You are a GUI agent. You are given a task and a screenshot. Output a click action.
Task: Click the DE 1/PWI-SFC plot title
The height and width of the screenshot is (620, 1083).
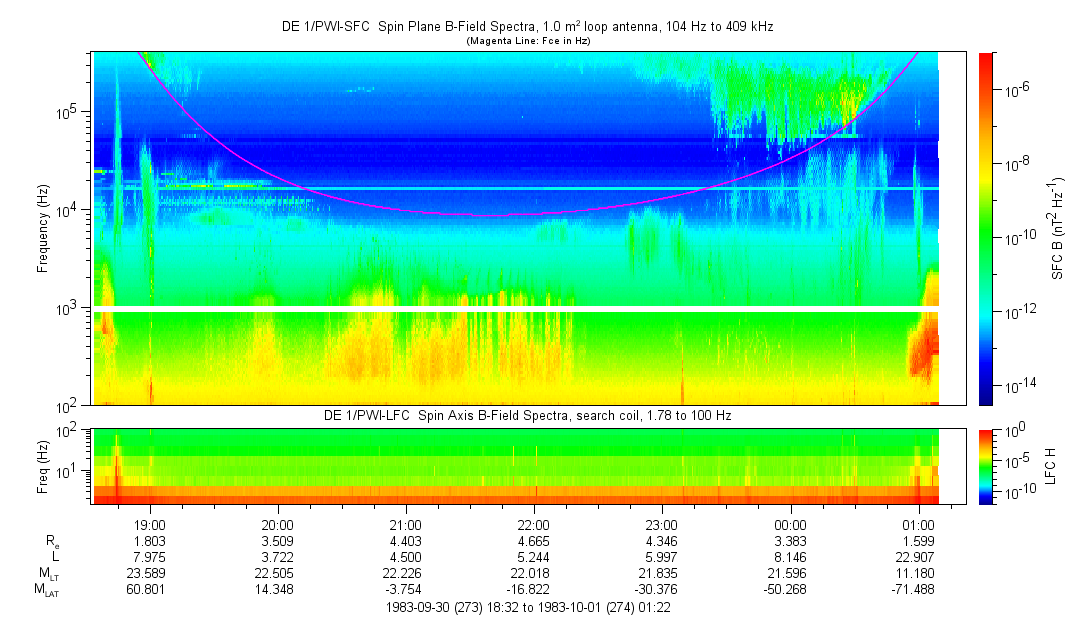[x=527, y=26]
